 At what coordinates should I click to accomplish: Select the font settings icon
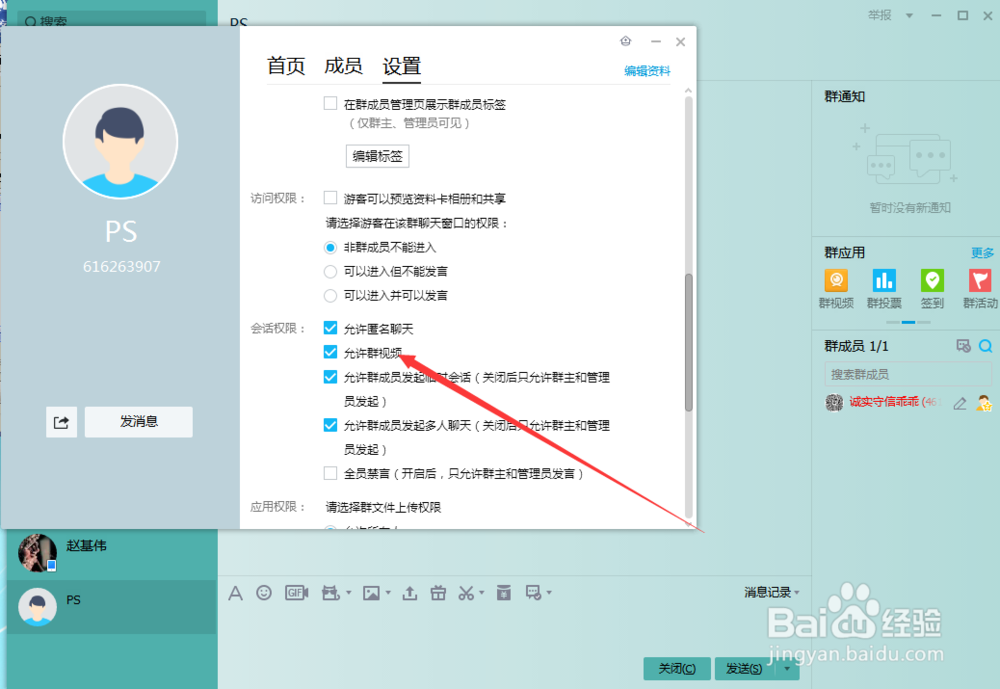point(235,592)
